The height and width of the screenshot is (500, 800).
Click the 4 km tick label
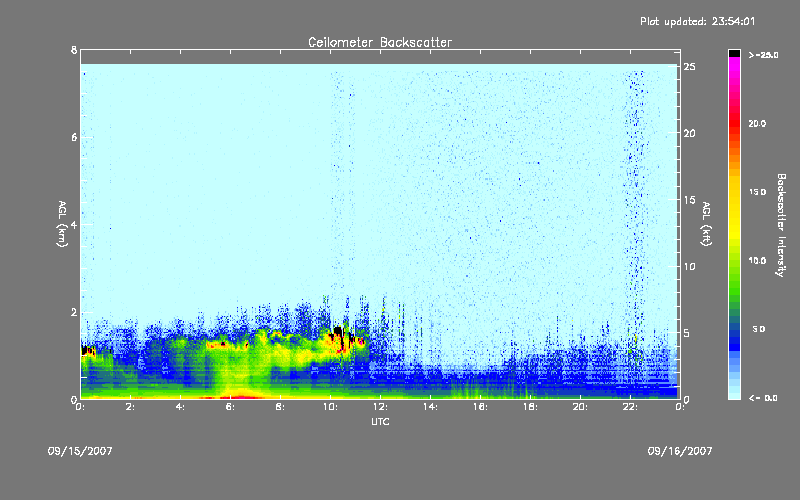click(x=74, y=224)
